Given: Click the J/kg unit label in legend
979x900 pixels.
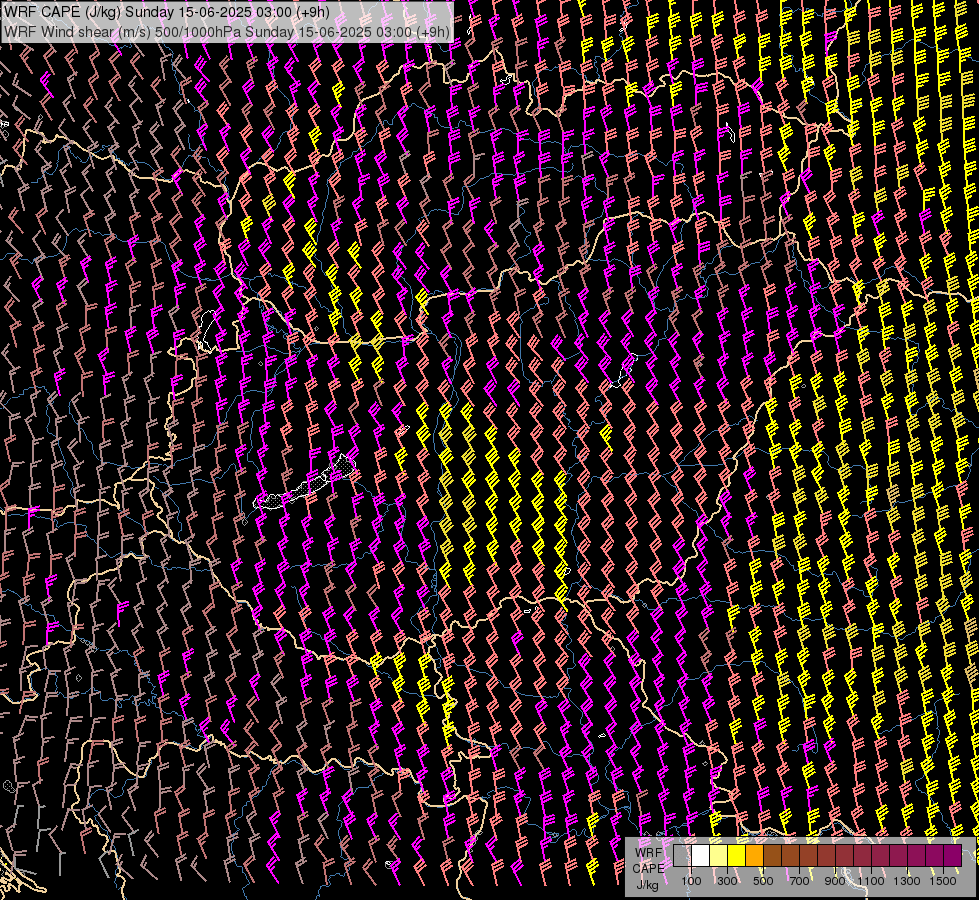Looking at the screenshot, I should tap(647, 885).
